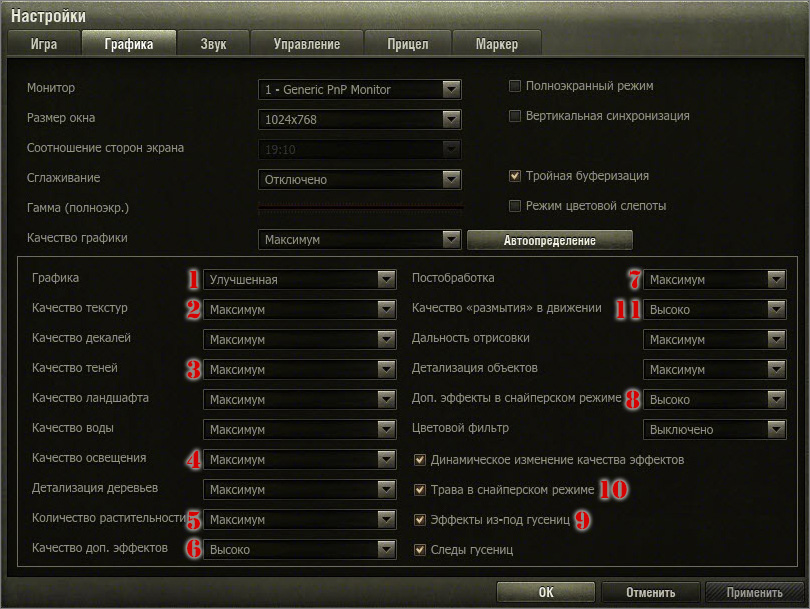Toggle Вертикальная синхронизация checkbox
Screen dimensions: 810x609
tap(515, 116)
